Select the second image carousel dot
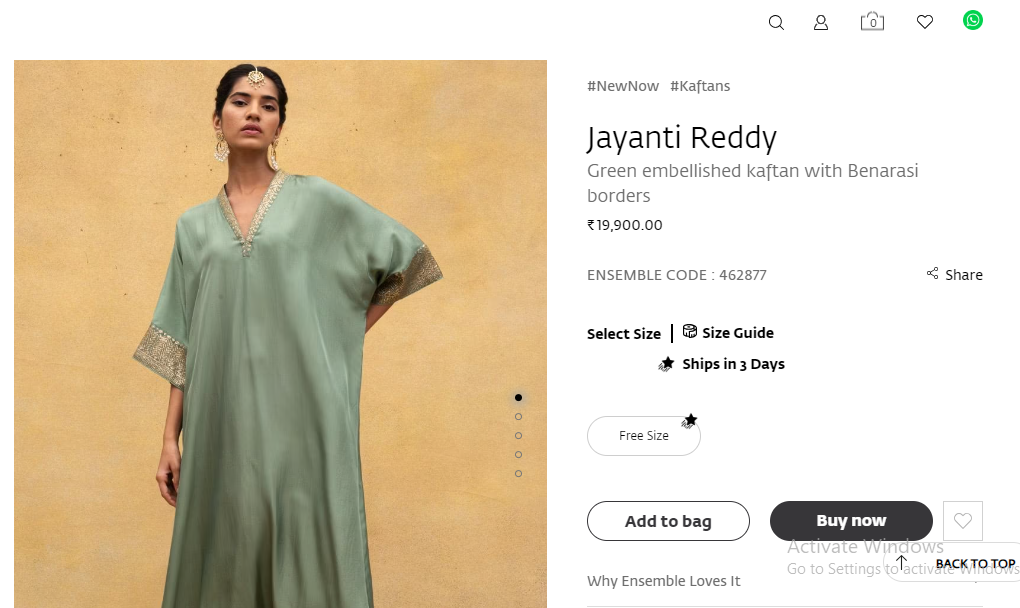1020x608 pixels. (518, 417)
